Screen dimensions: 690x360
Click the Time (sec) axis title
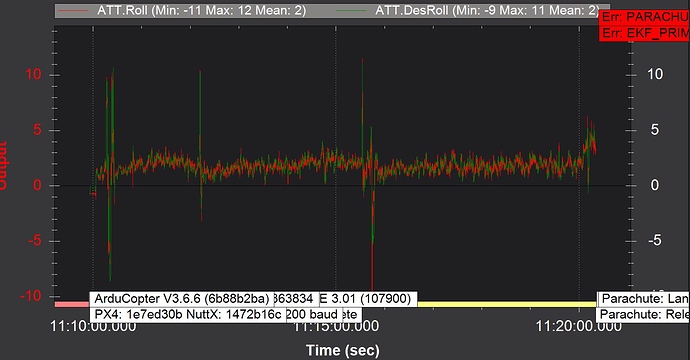click(x=342, y=351)
